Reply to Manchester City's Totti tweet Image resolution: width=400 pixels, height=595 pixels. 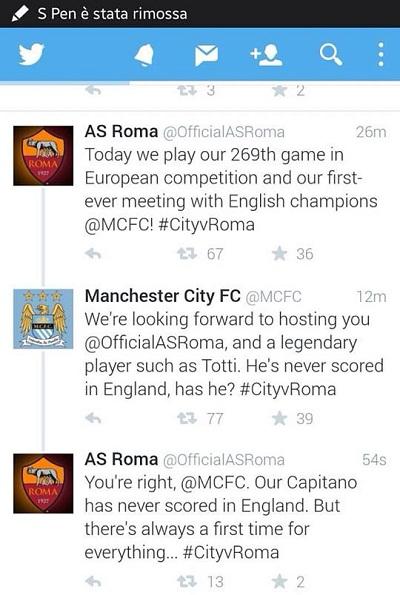click(x=93, y=418)
